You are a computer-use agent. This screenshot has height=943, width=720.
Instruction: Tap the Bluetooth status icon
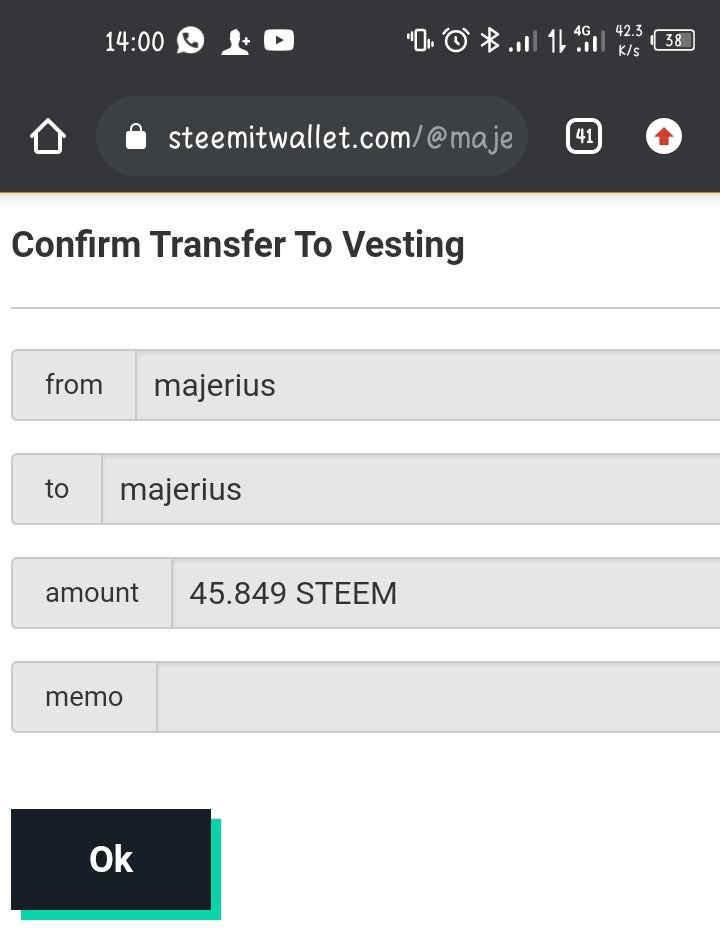(x=490, y=41)
